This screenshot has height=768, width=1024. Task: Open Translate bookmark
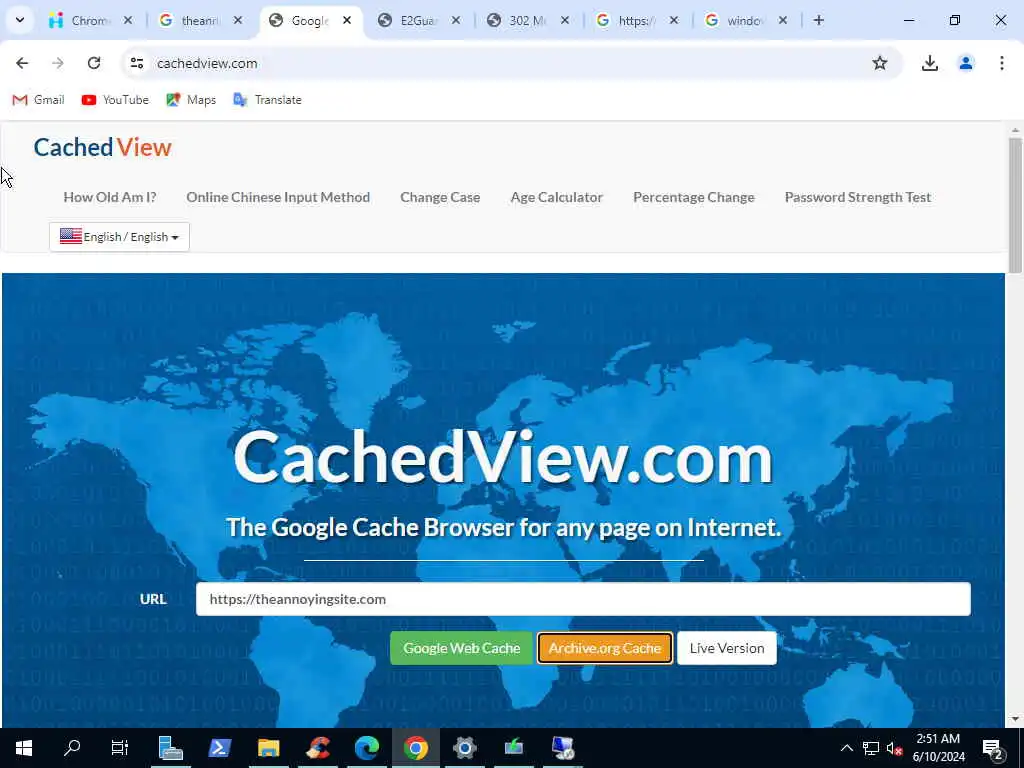pyautogui.click(x=267, y=100)
